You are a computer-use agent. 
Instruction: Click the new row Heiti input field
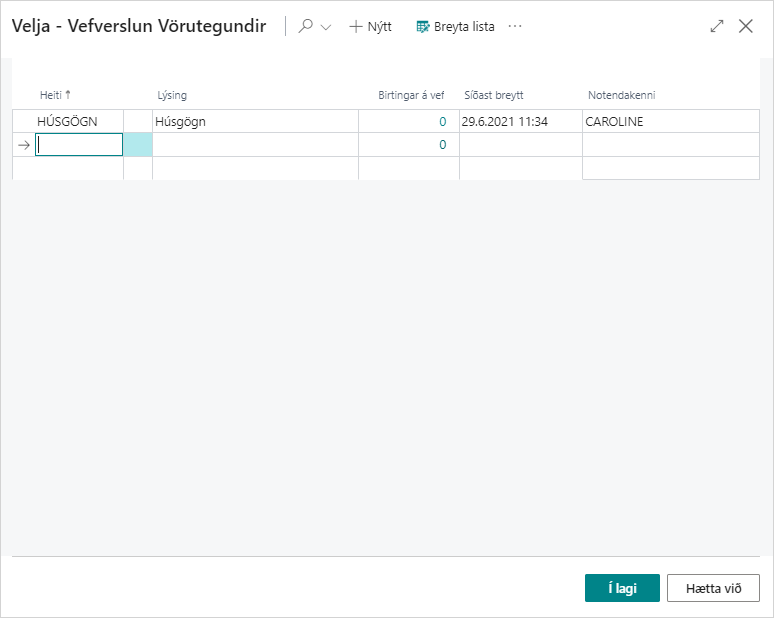click(x=78, y=145)
